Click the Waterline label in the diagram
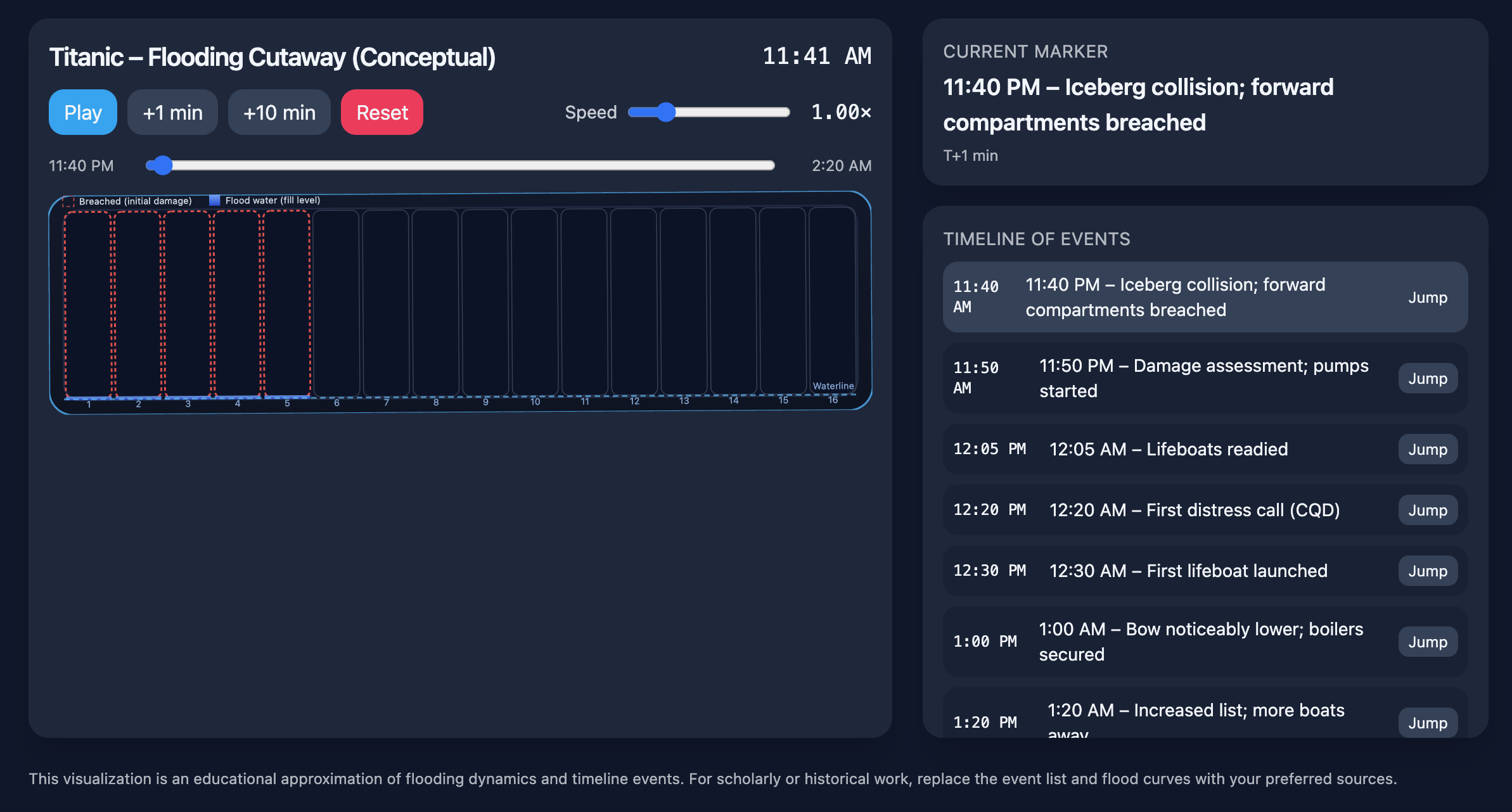Screen dimensions: 1512x812 click(833, 385)
